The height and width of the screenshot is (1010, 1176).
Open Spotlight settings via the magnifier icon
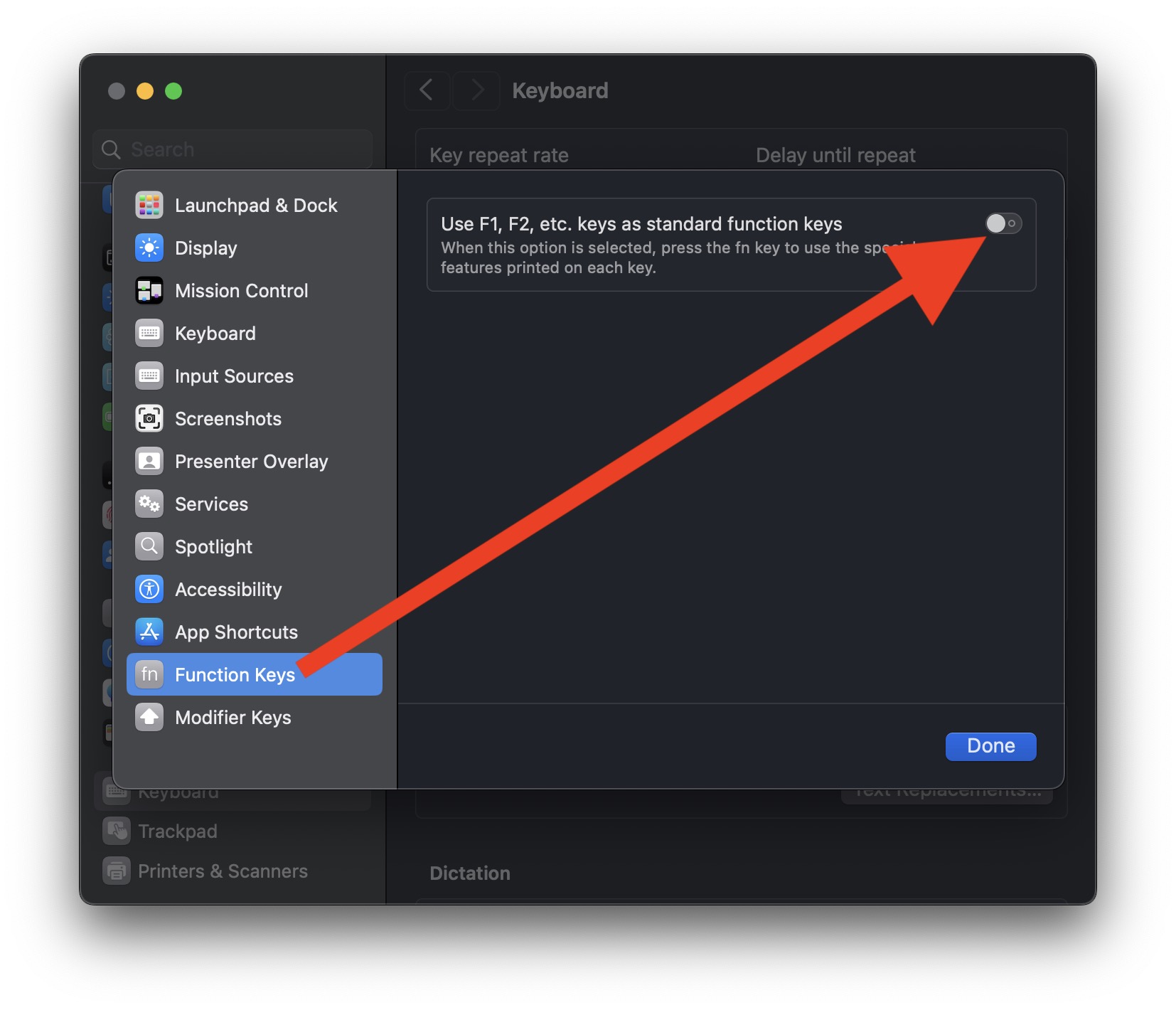click(149, 546)
